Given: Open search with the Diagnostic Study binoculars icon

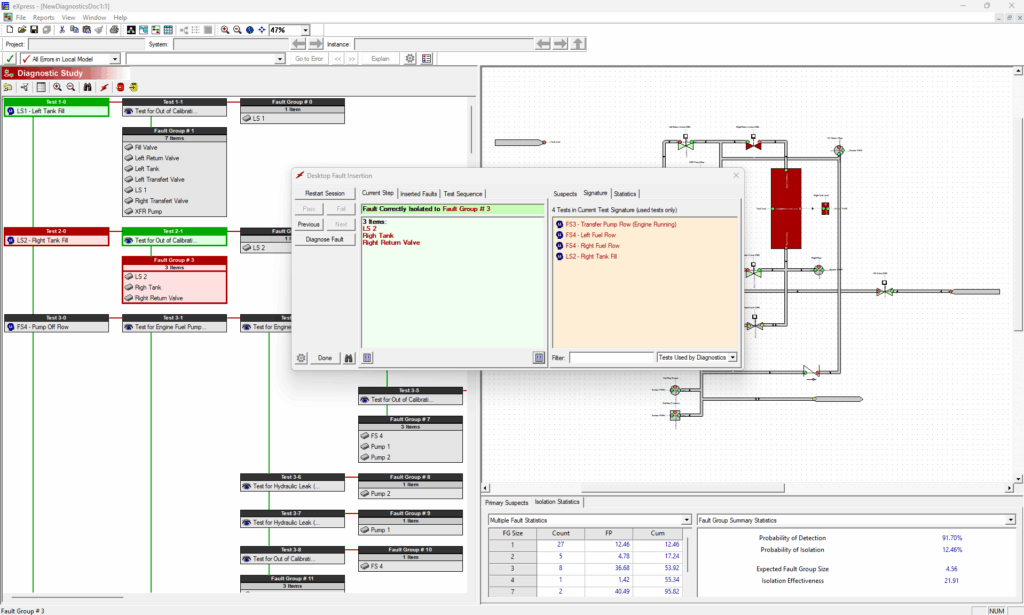Looking at the screenshot, I should point(88,87).
